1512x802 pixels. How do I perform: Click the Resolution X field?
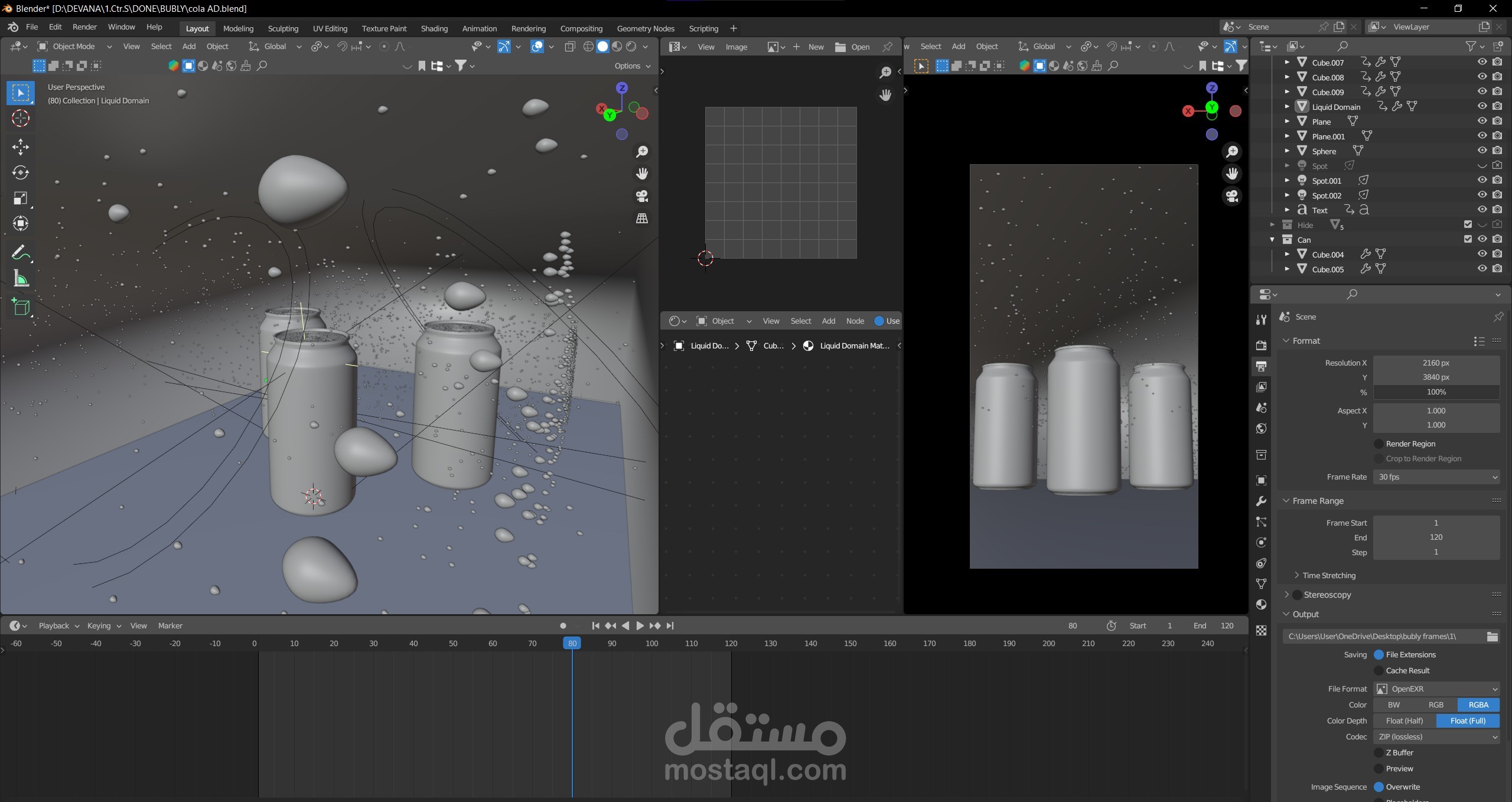coord(1436,363)
